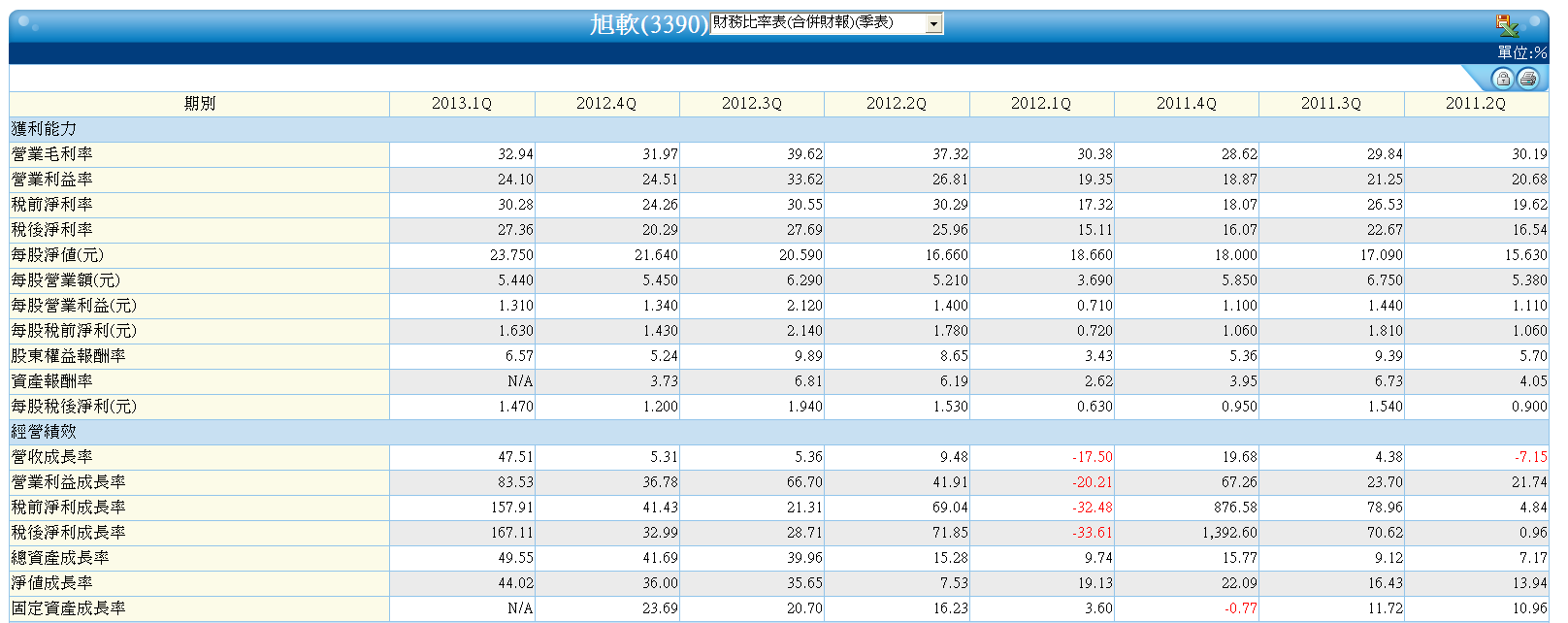Select the 2012.3Q column header
The height and width of the screenshot is (623, 1568).
click(752, 104)
